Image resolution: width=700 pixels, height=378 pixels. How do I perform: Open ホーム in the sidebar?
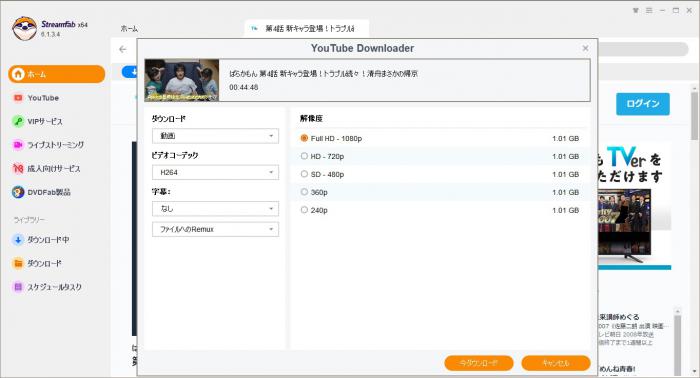click(x=56, y=74)
